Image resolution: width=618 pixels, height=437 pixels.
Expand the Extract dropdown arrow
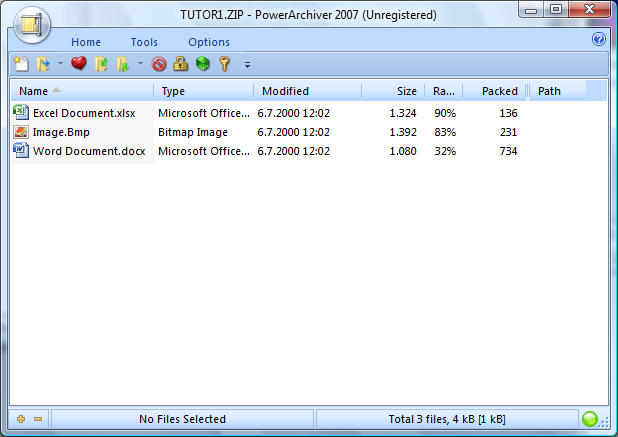point(140,64)
